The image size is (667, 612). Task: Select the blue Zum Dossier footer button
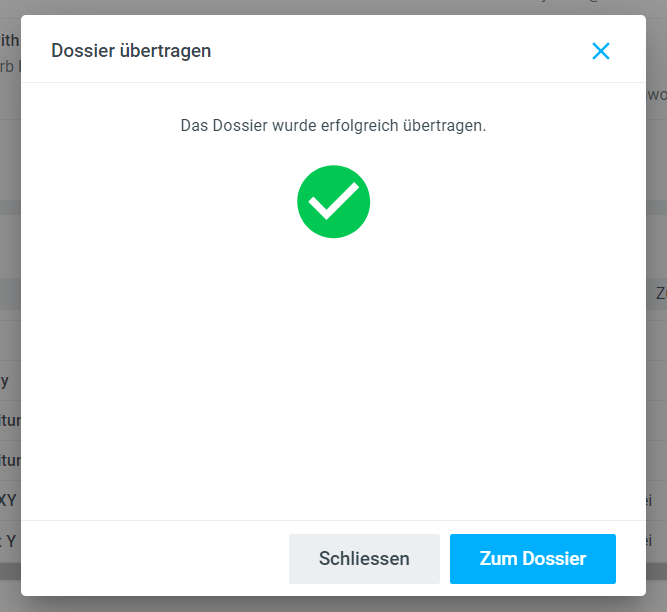coord(532,558)
